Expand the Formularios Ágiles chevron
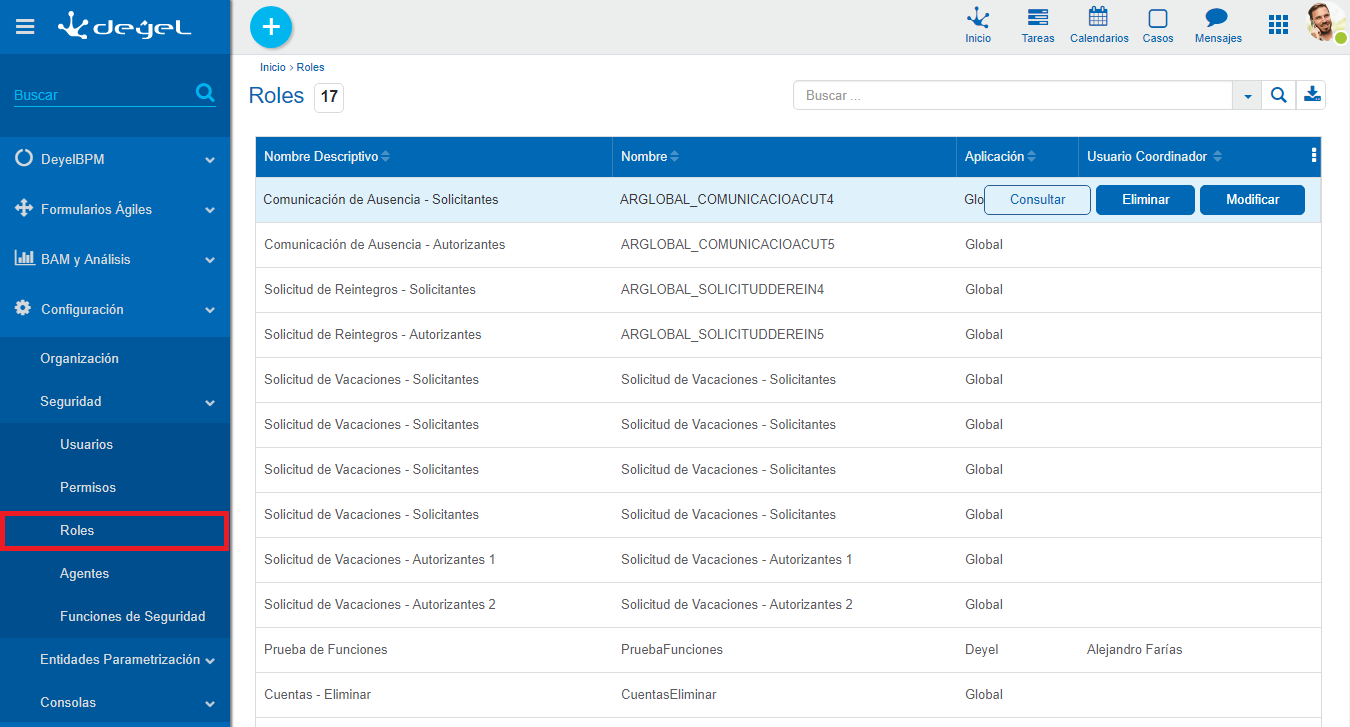The width and height of the screenshot is (1350, 727). click(x=210, y=210)
